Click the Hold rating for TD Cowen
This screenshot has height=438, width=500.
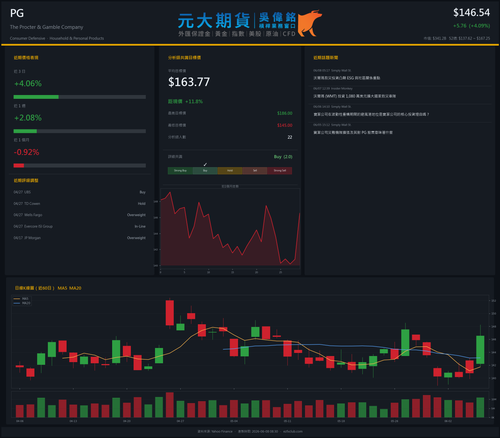point(142,204)
